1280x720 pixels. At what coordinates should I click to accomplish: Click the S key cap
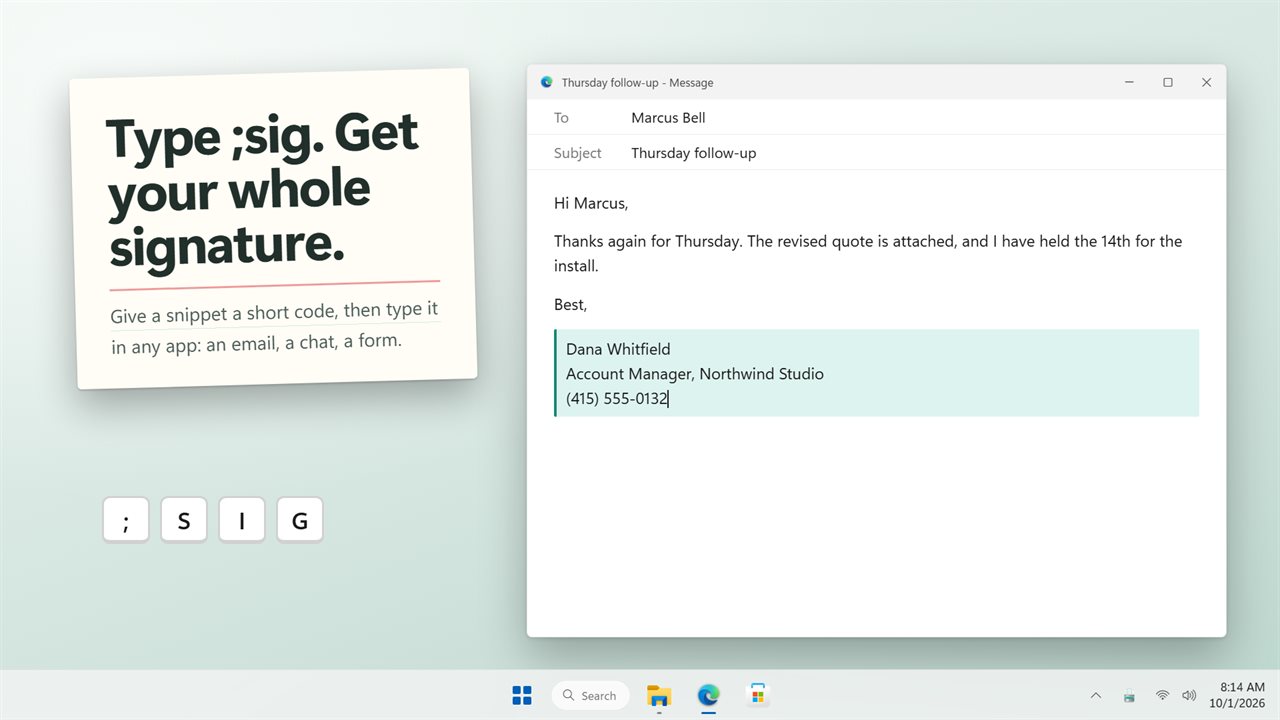pyautogui.click(x=184, y=520)
